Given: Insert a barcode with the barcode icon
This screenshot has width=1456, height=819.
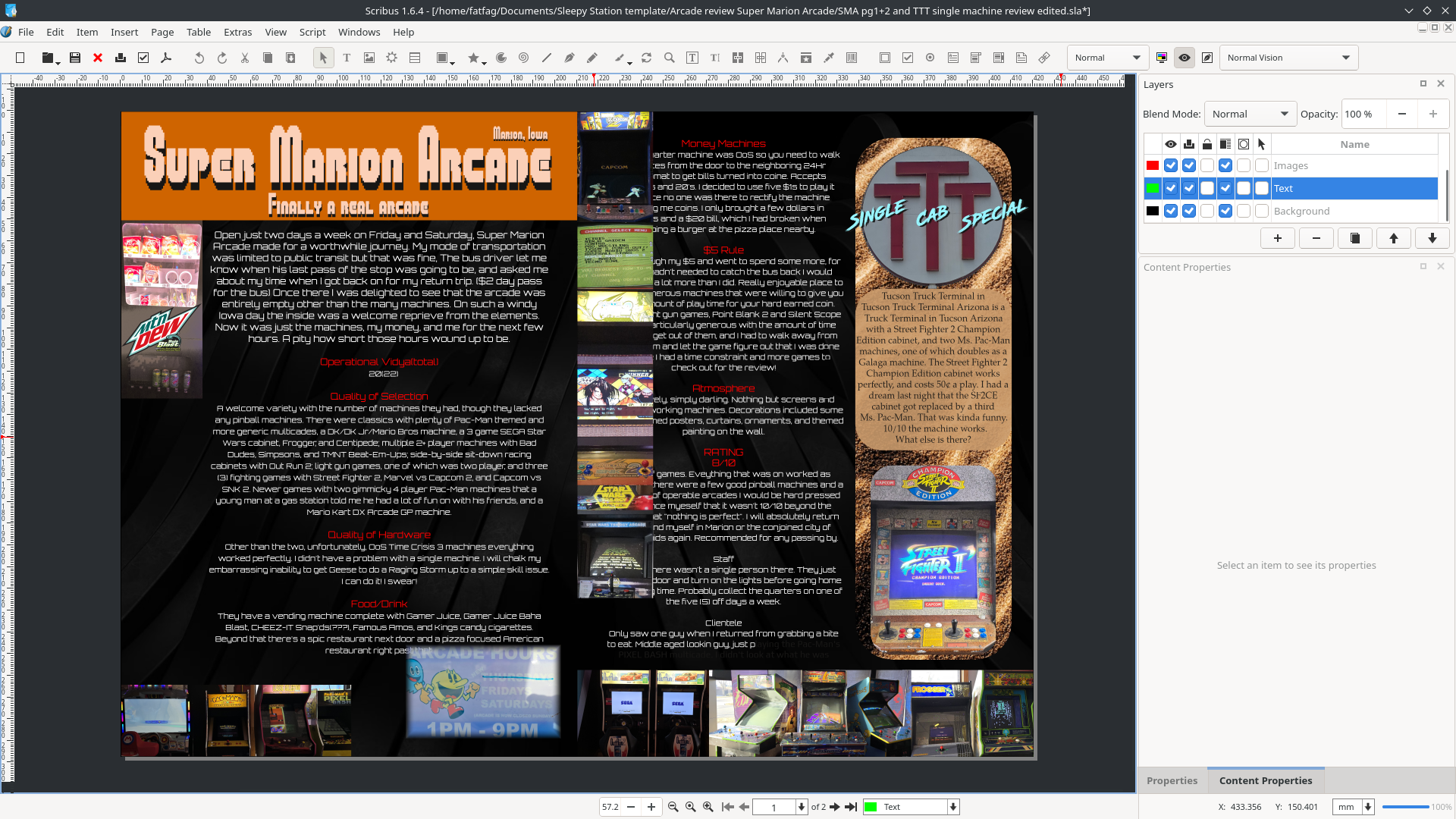Looking at the screenshot, I should point(851,58).
